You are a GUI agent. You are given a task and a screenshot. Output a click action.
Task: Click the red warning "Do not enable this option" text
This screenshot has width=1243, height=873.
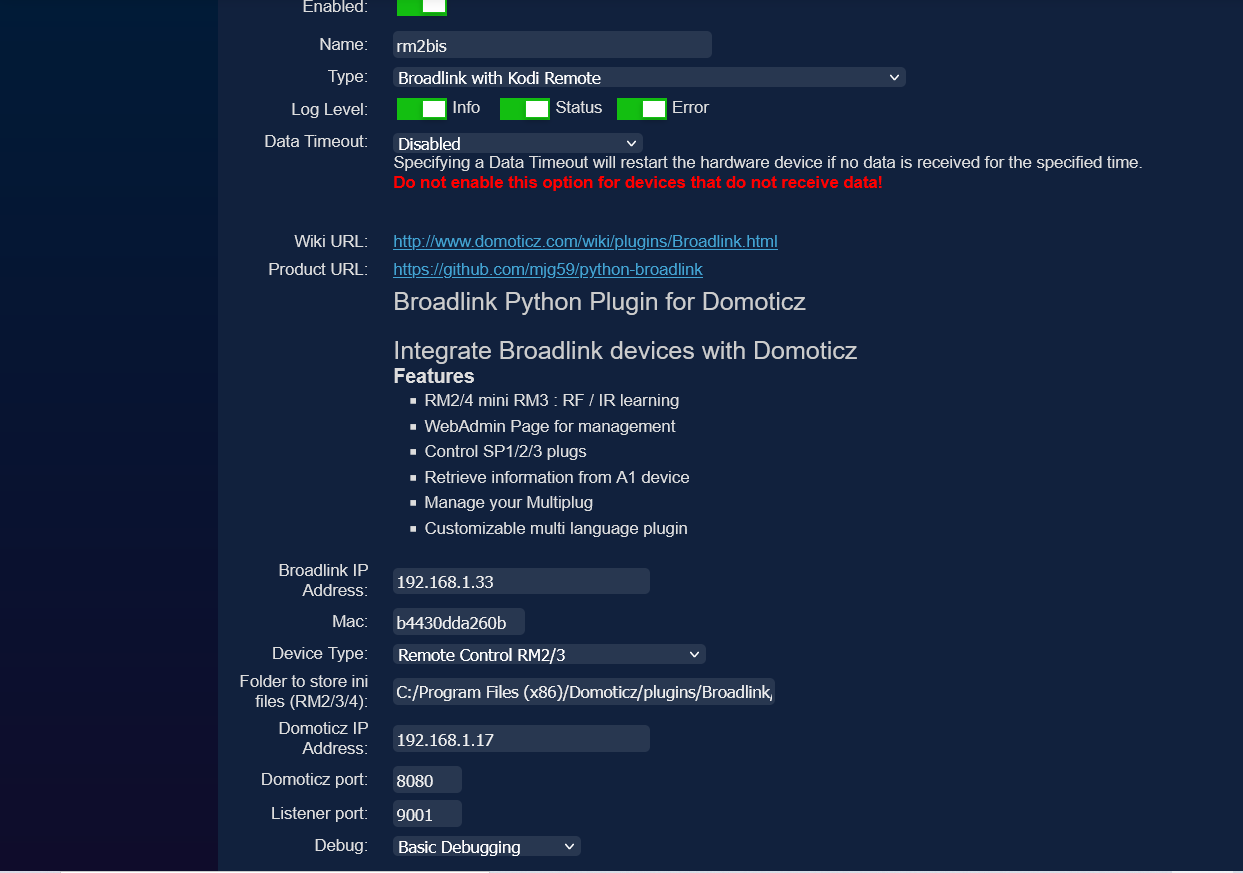(x=638, y=183)
